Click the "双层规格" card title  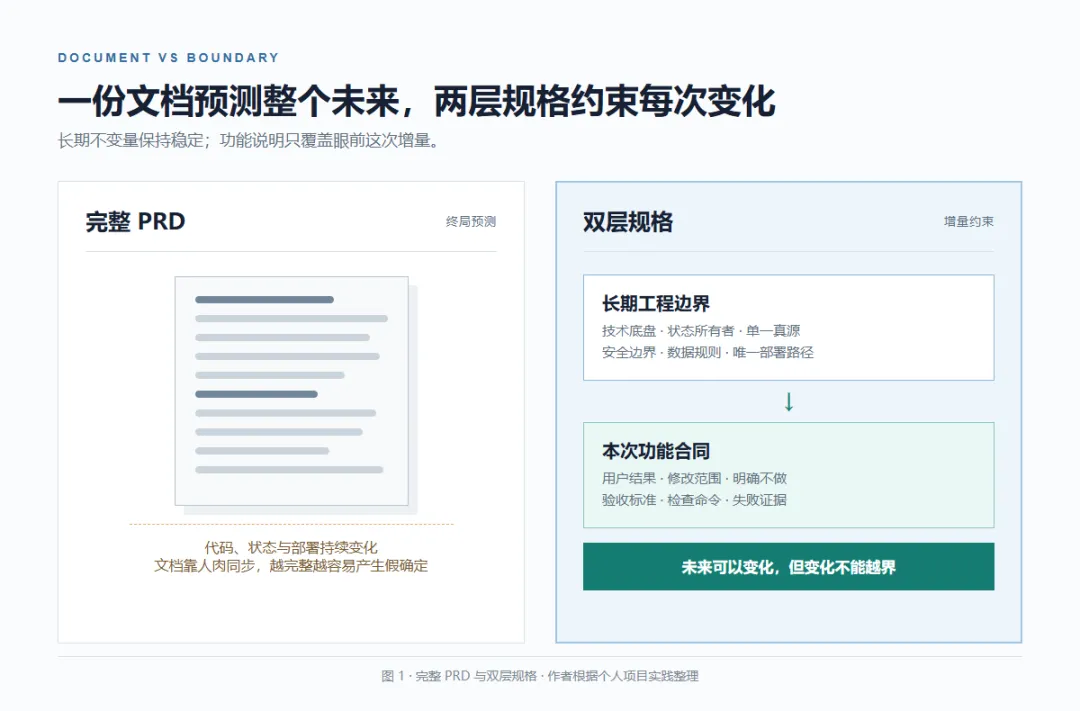pos(627,222)
